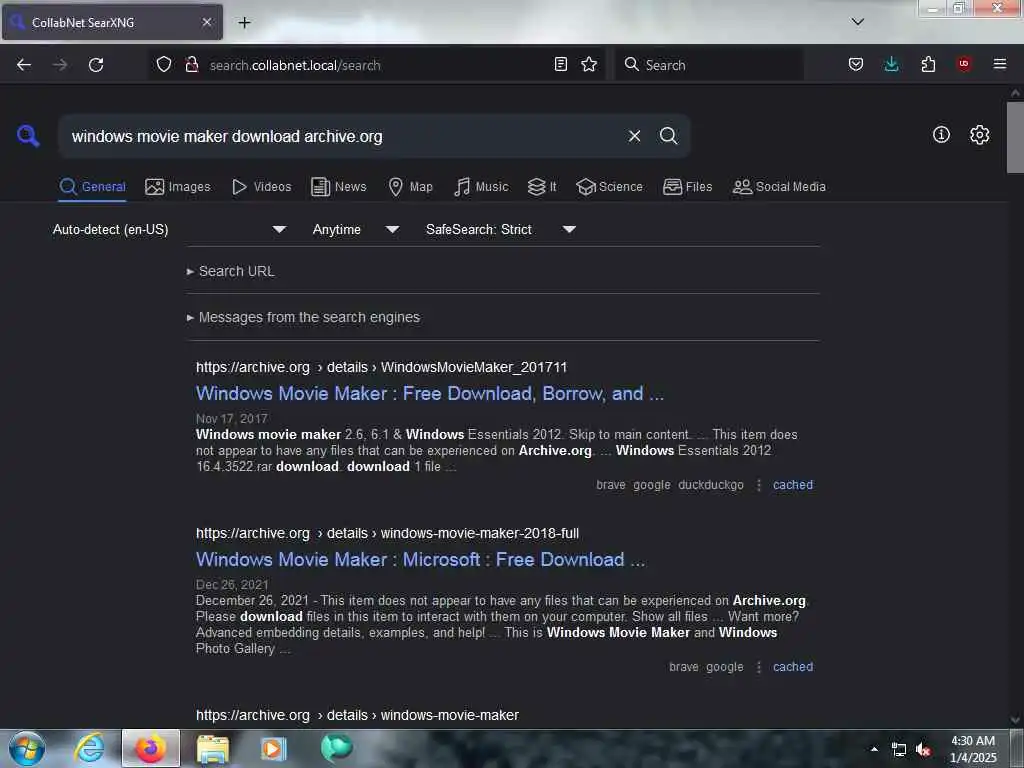The image size is (1024, 768).
Task: Launch Internet Explorer from the taskbar
Action: point(89,748)
